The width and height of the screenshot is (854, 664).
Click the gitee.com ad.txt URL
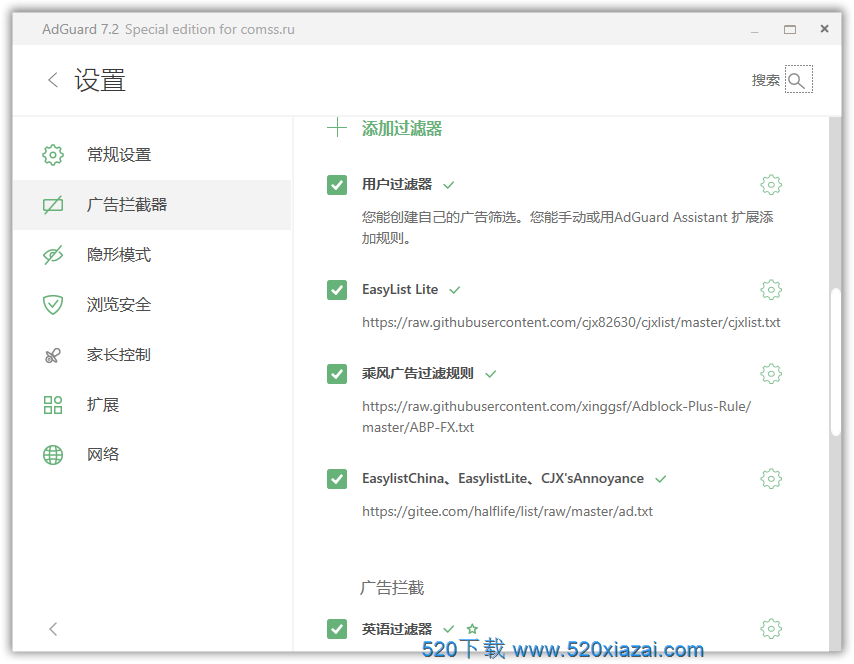pyautogui.click(x=508, y=511)
